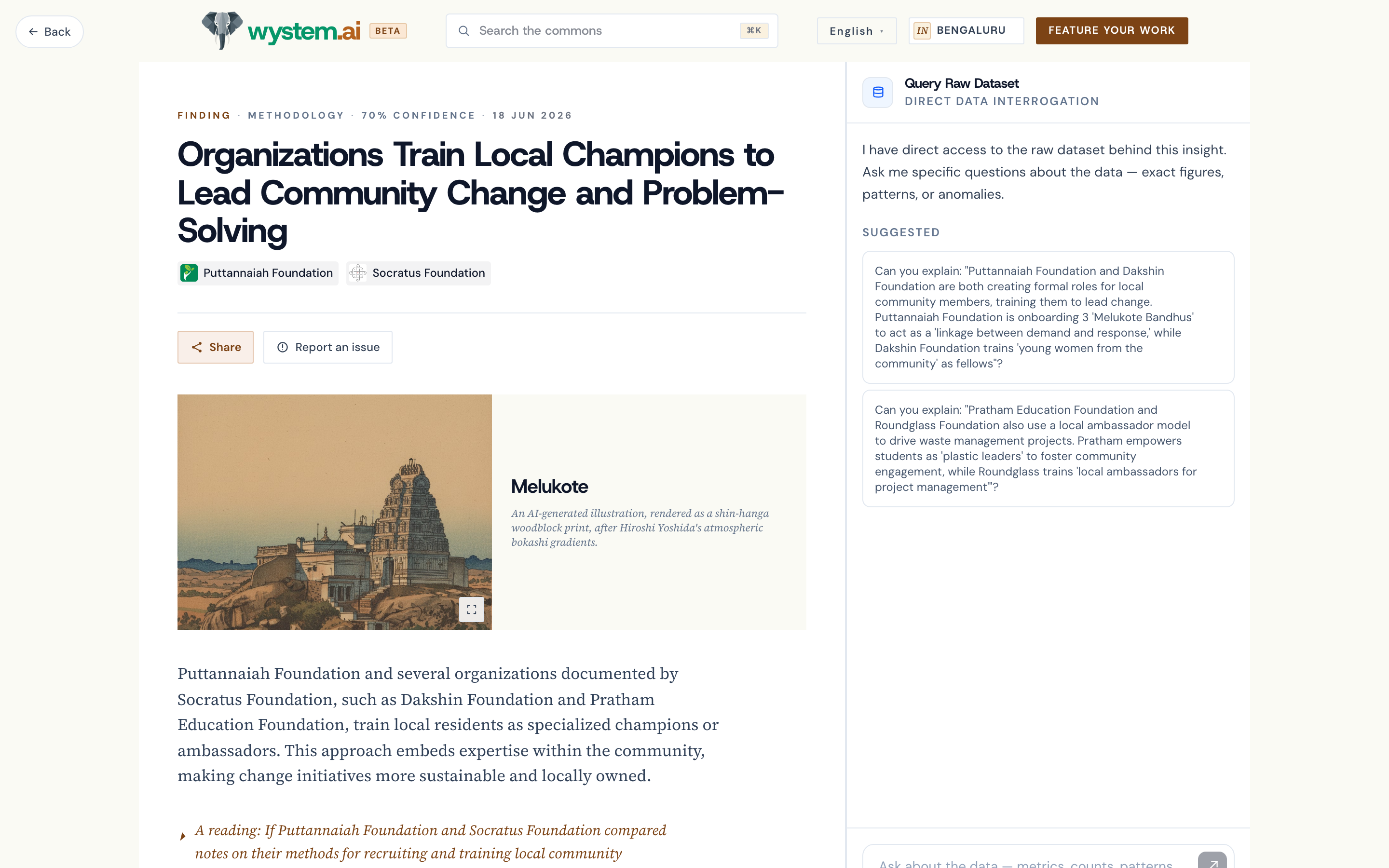Click the Share button
The image size is (1389, 868).
click(x=215, y=347)
